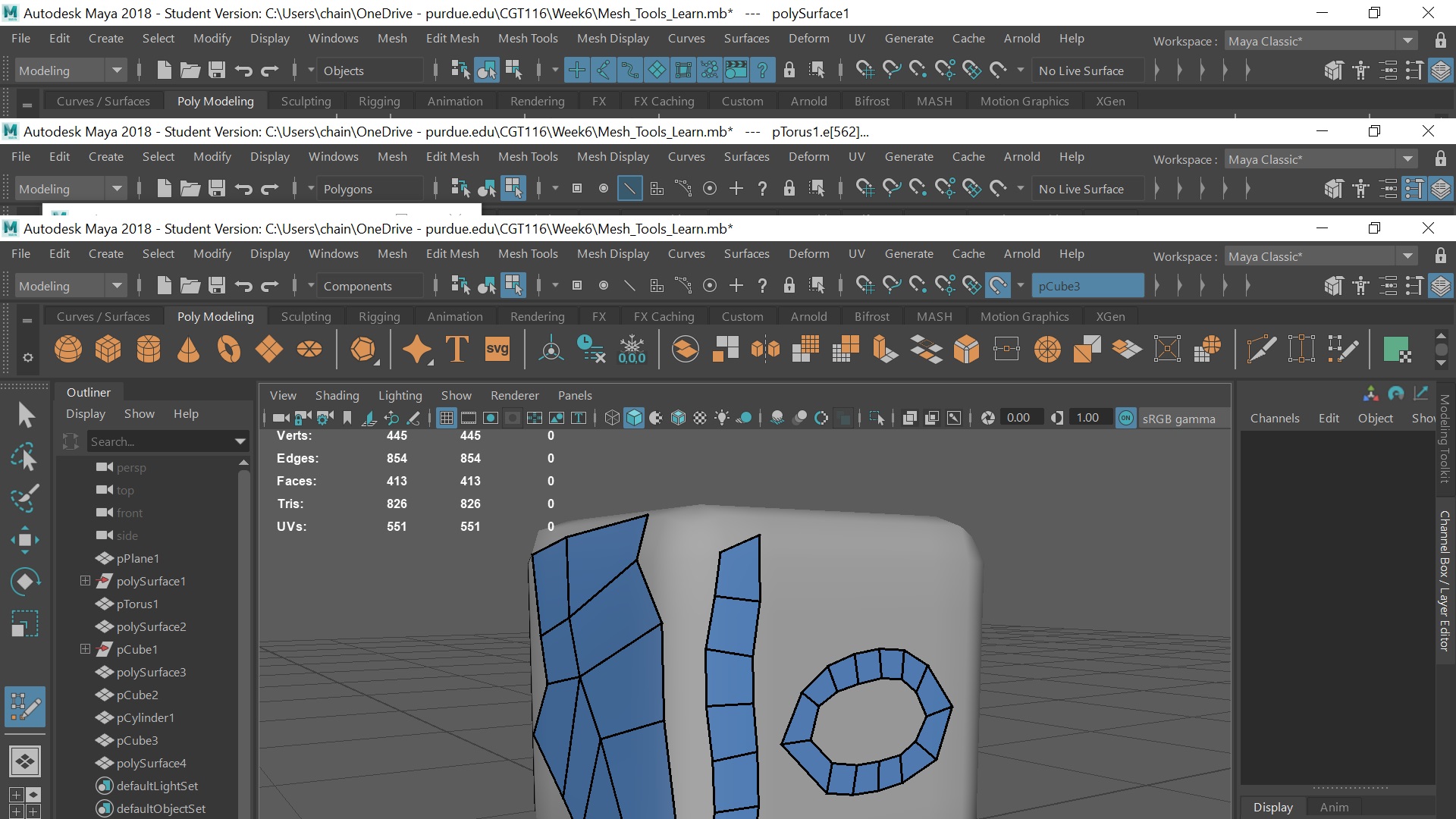Viewport: 1456px width, 819px height.
Task: Click the Bevel cube shelf icon
Action: click(x=966, y=350)
